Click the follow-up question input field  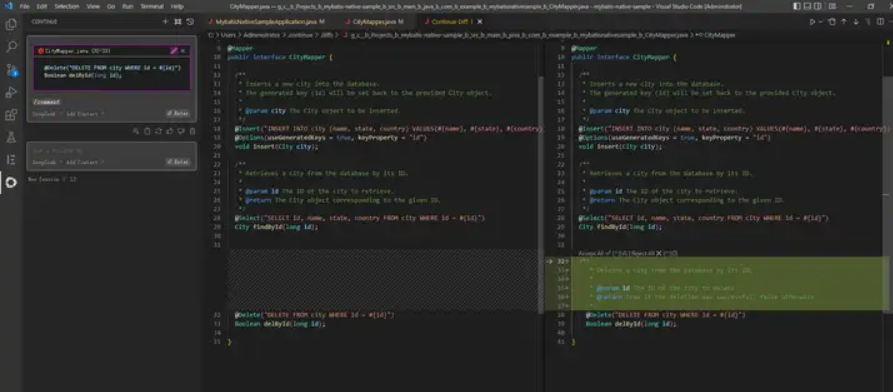(x=97, y=151)
